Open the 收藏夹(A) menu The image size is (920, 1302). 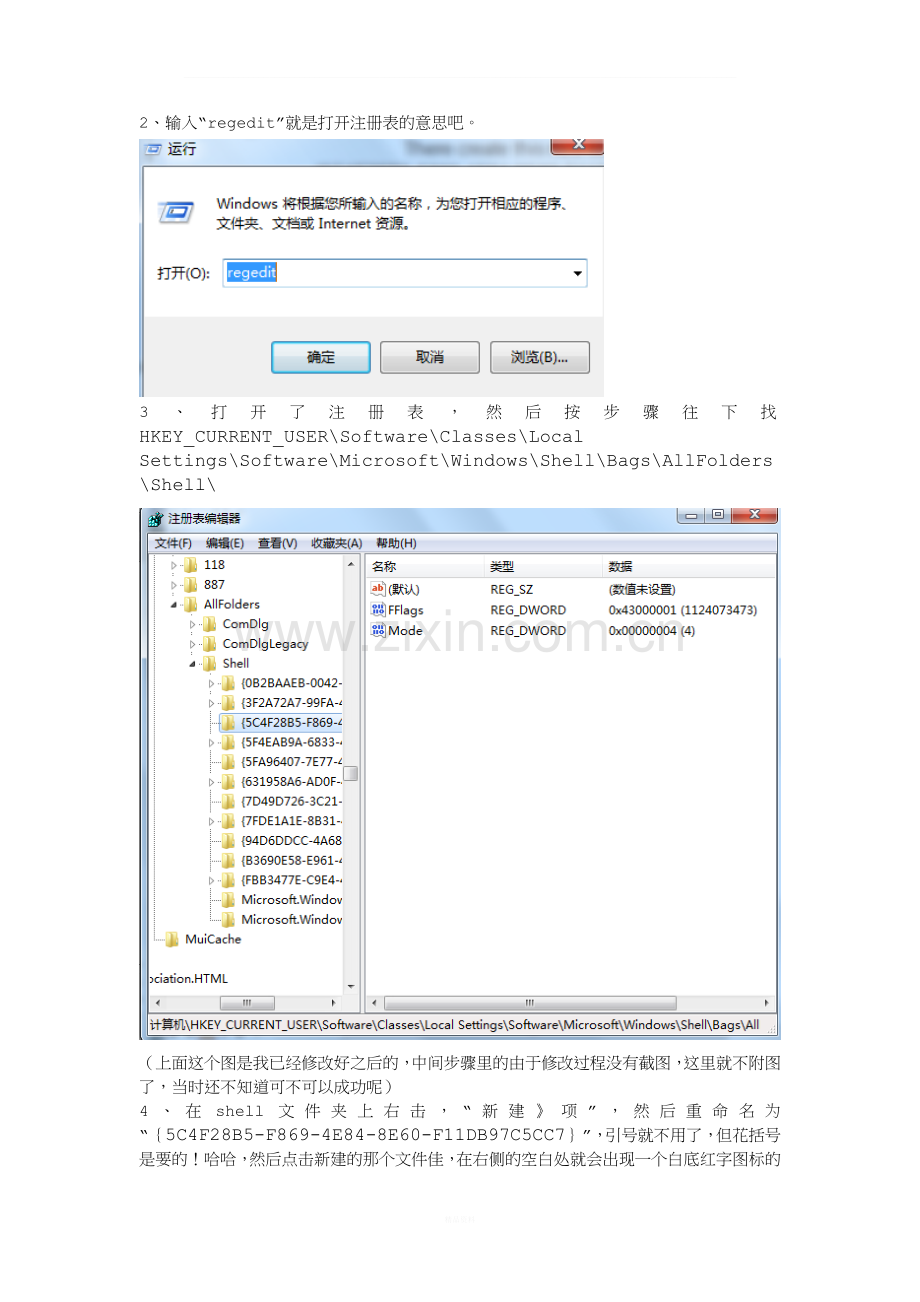click(336, 543)
